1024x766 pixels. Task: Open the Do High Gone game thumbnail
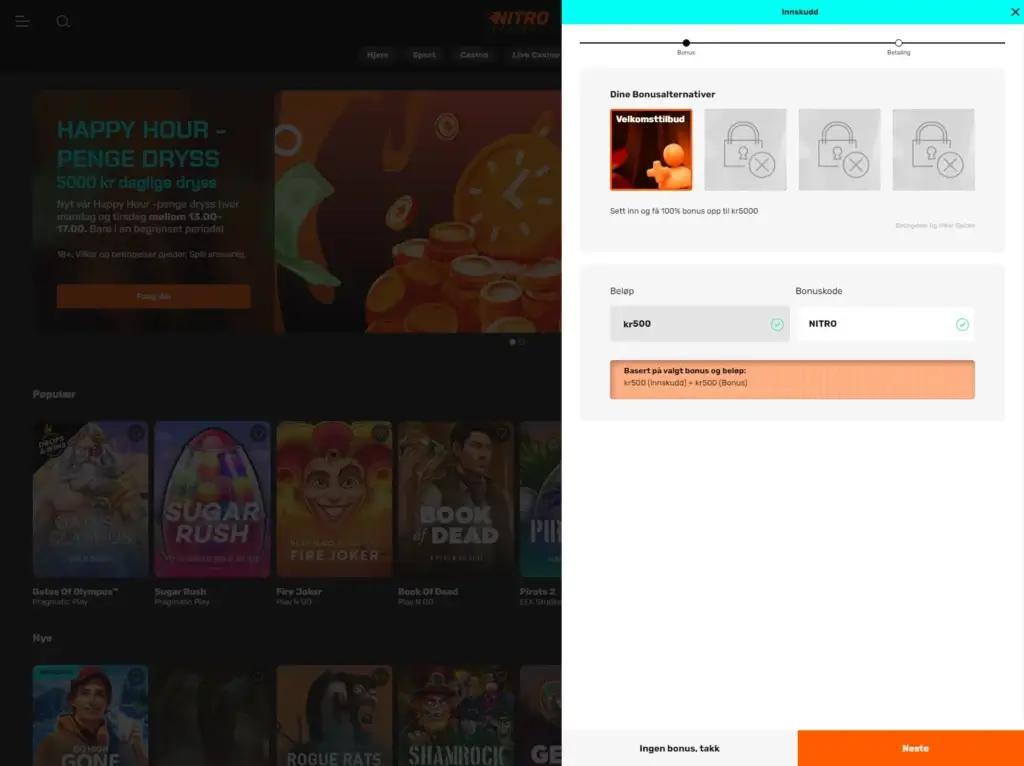click(90, 716)
